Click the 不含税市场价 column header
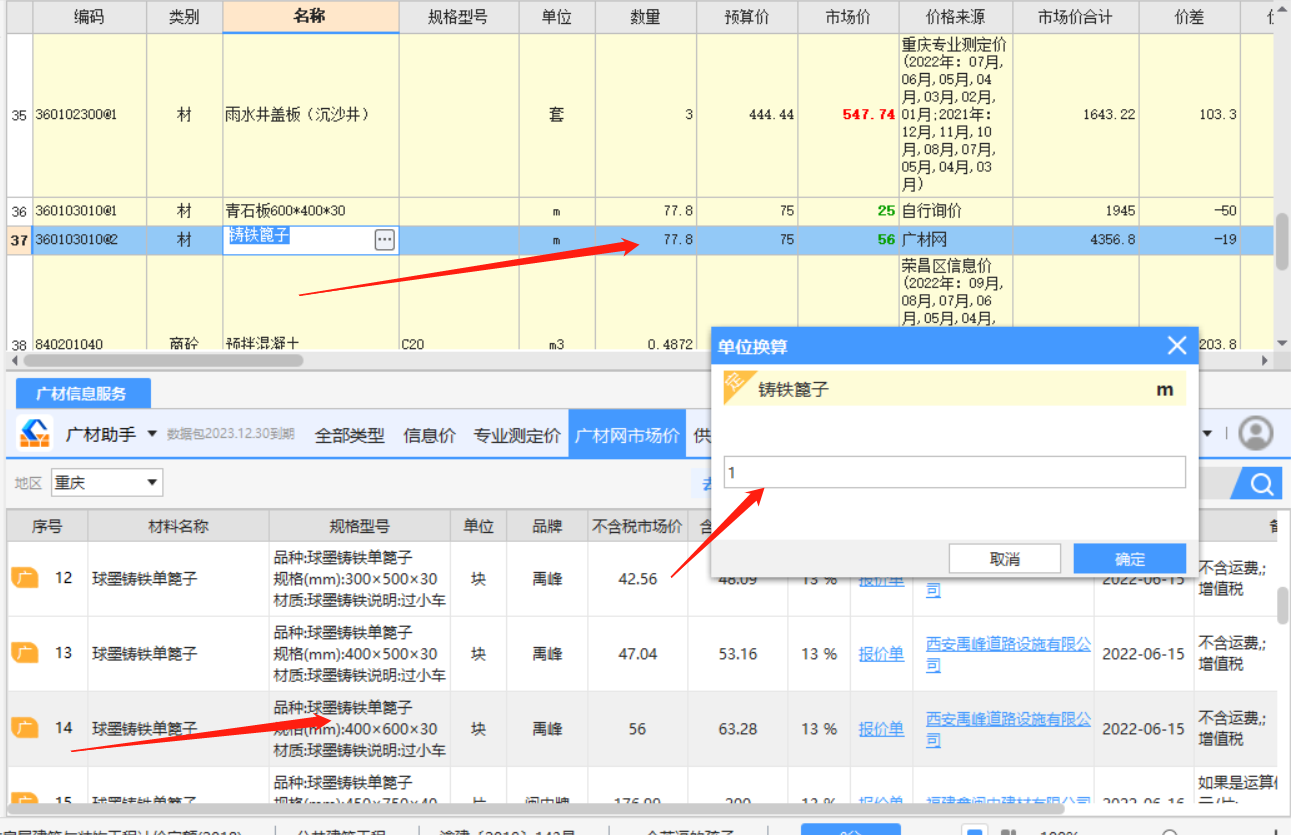The width and height of the screenshot is (1291, 835). pos(637,526)
